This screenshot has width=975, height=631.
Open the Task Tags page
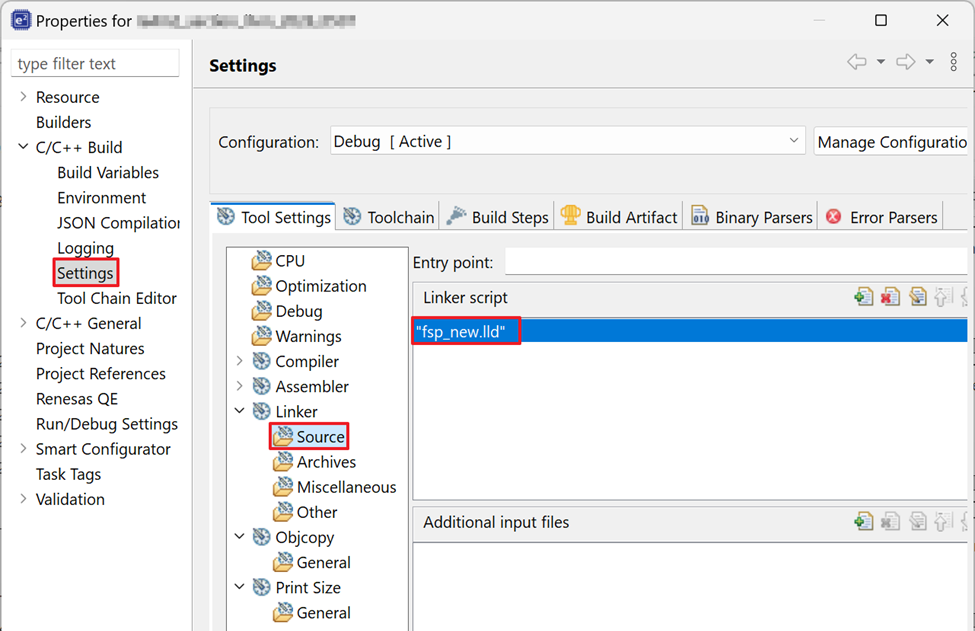coord(68,474)
